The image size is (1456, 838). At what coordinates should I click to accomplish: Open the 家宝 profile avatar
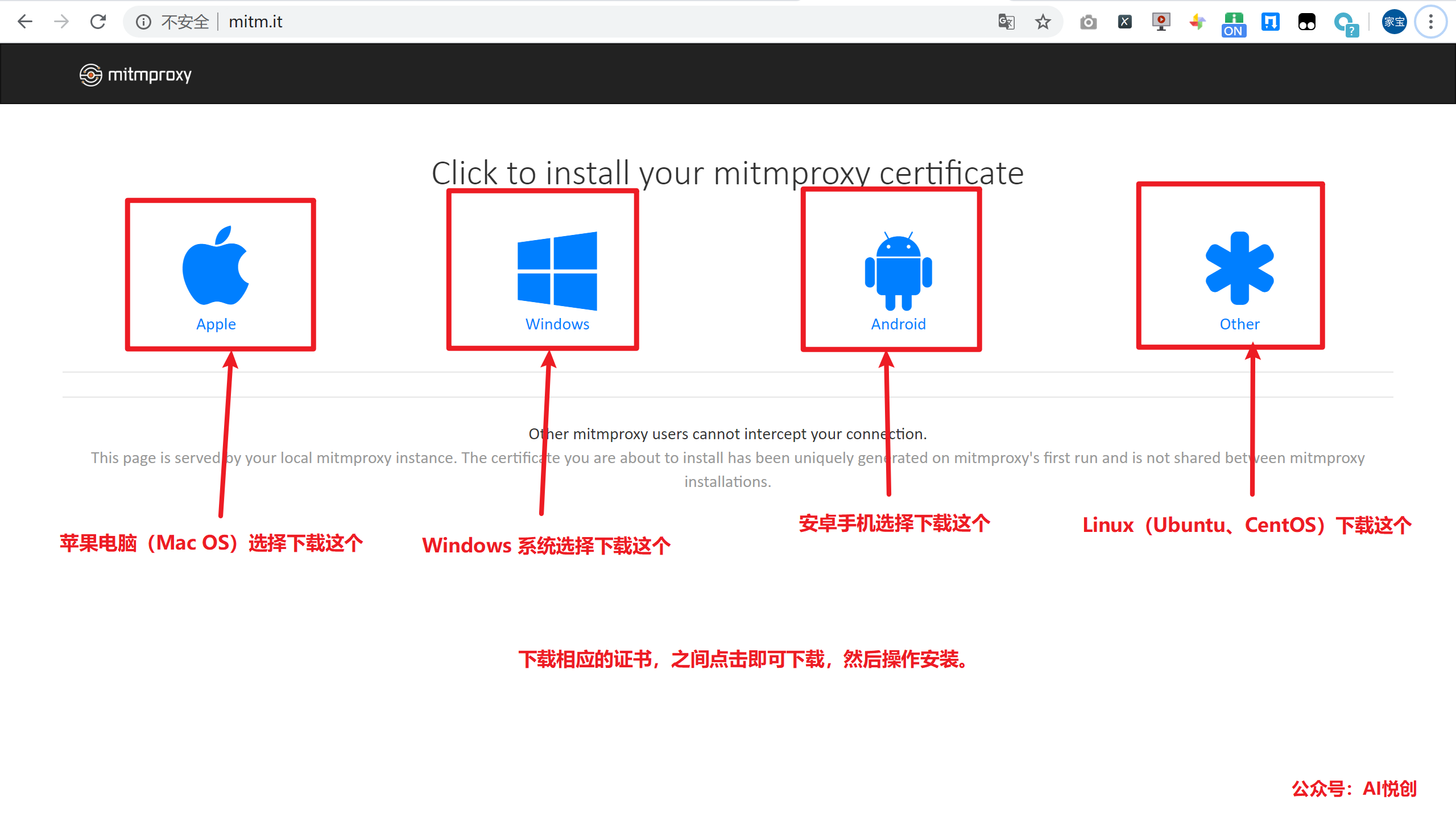point(1394,22)
